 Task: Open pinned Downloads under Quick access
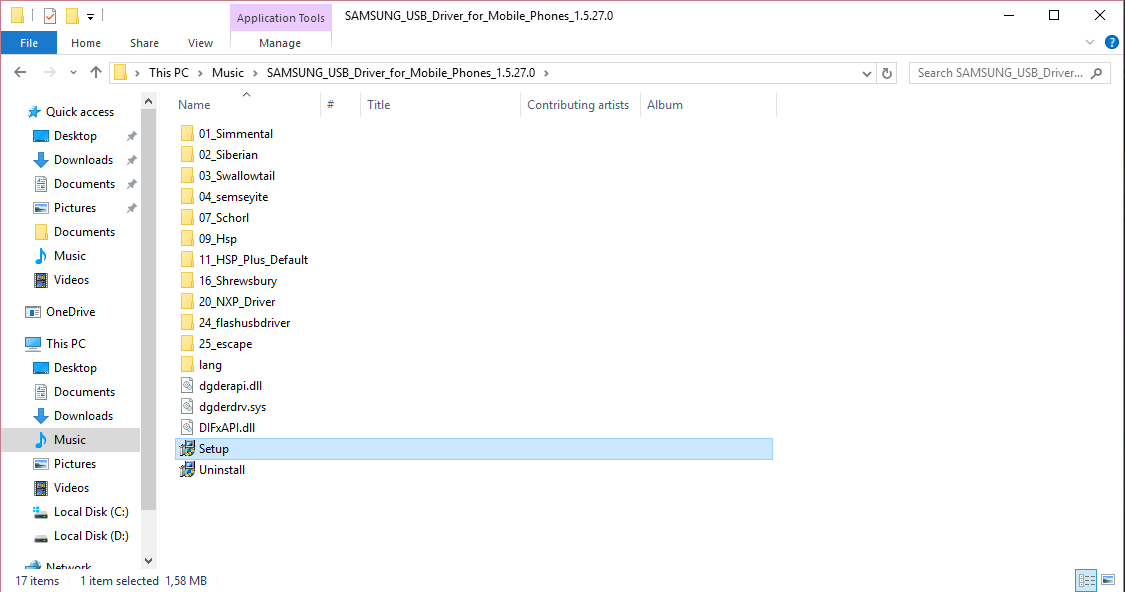83,160
